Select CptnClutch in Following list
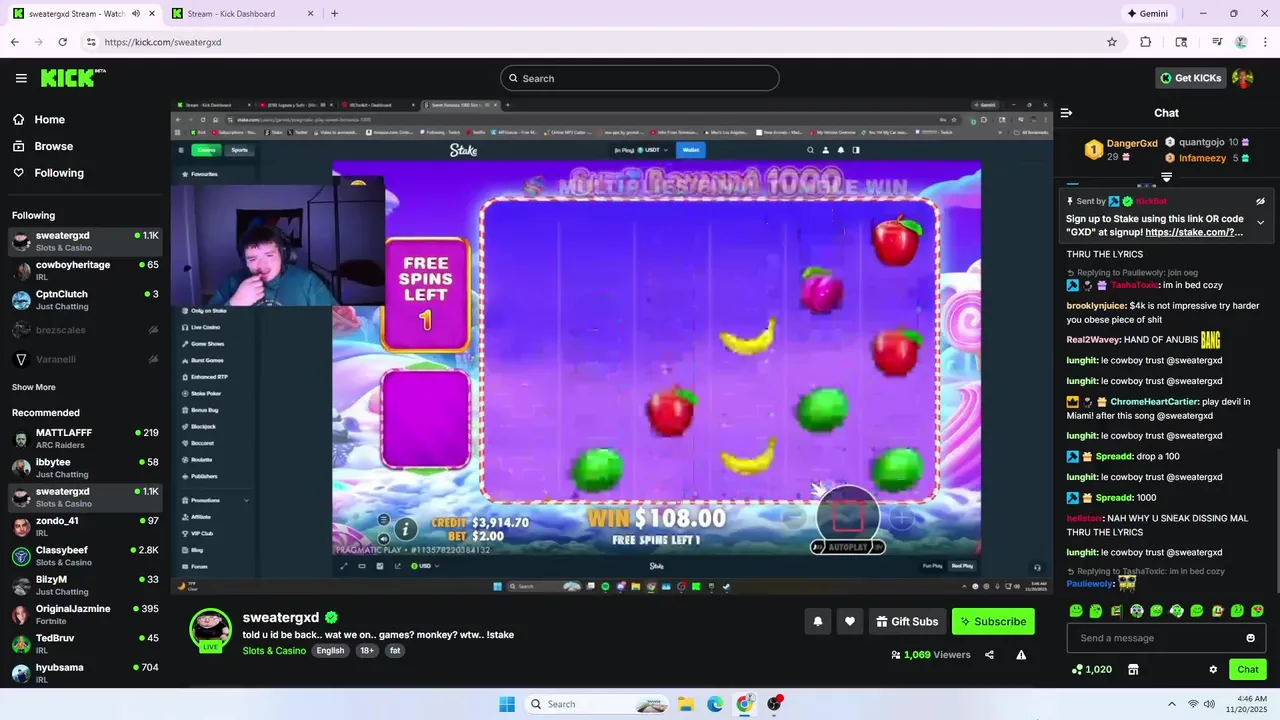 pos(85,300)
